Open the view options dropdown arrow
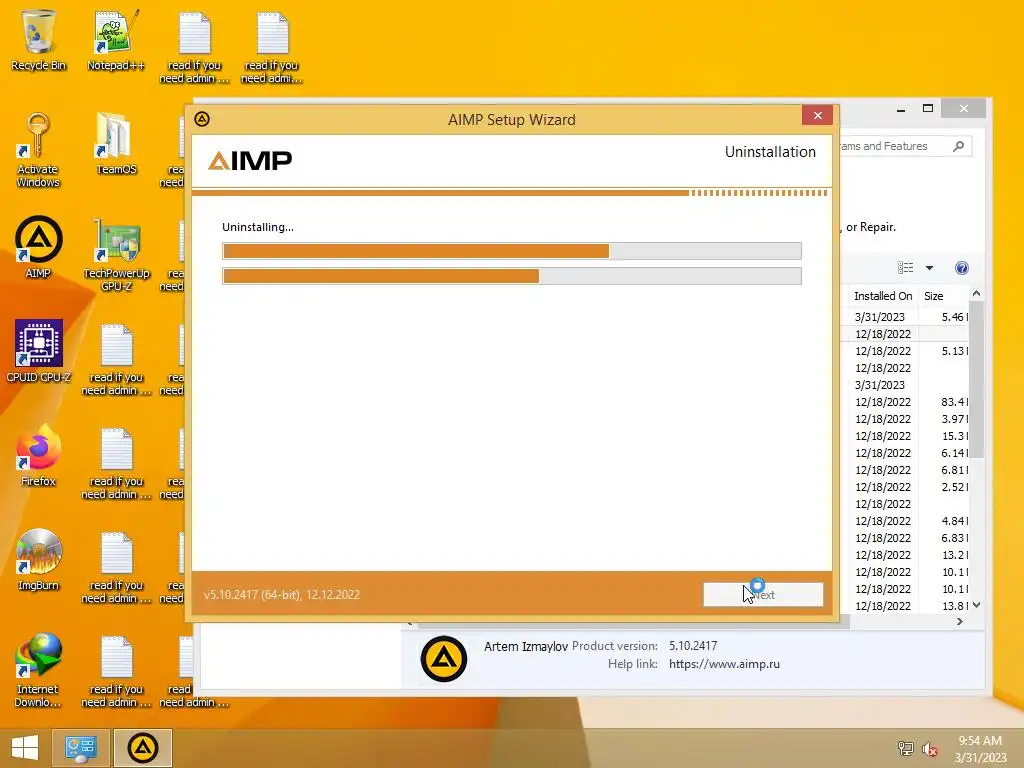The image size is (1024, 768). coord(929,268)
